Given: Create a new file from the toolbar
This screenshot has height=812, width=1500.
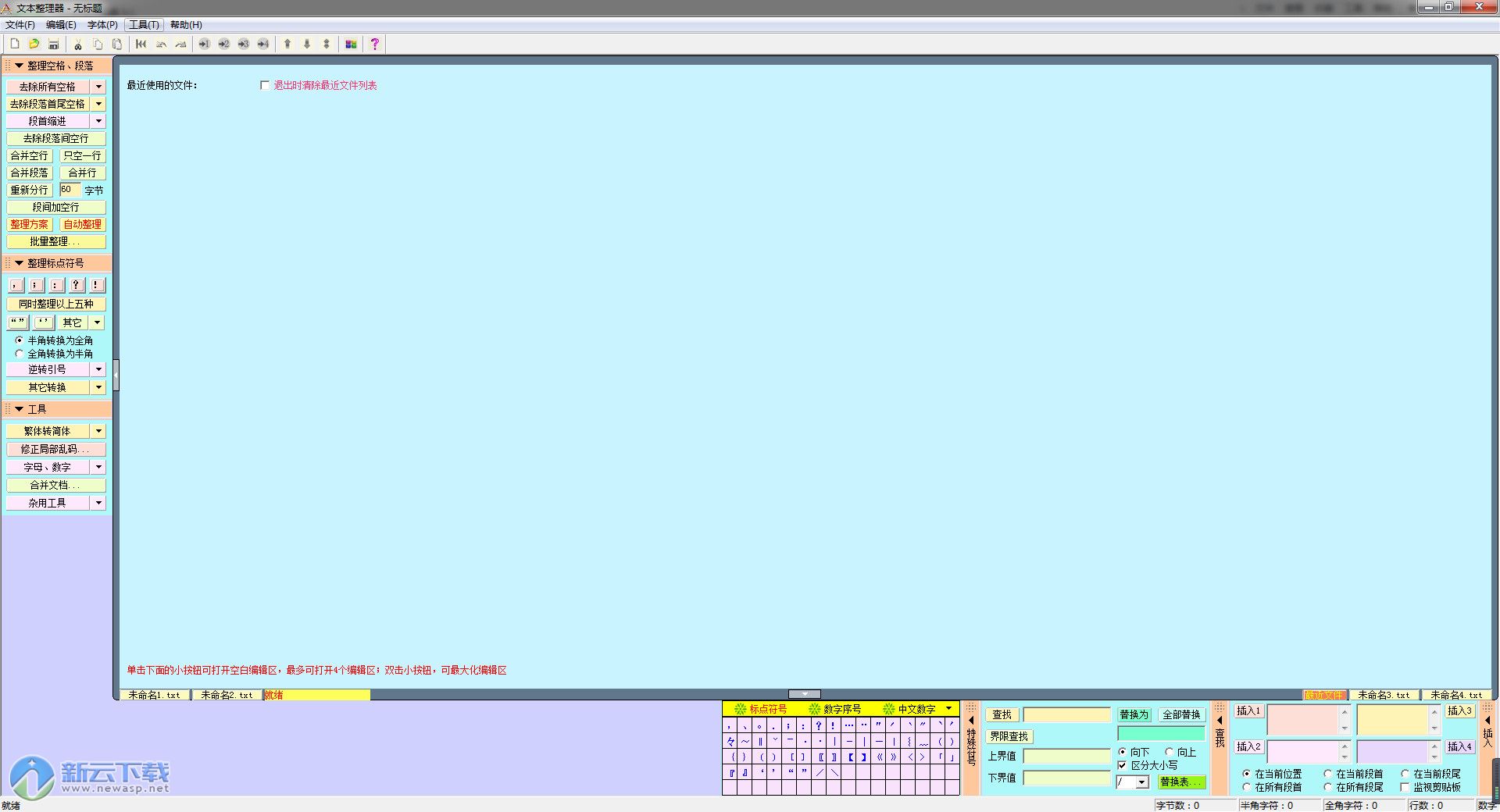Looking at the screenshot, I should pos(14,44).
